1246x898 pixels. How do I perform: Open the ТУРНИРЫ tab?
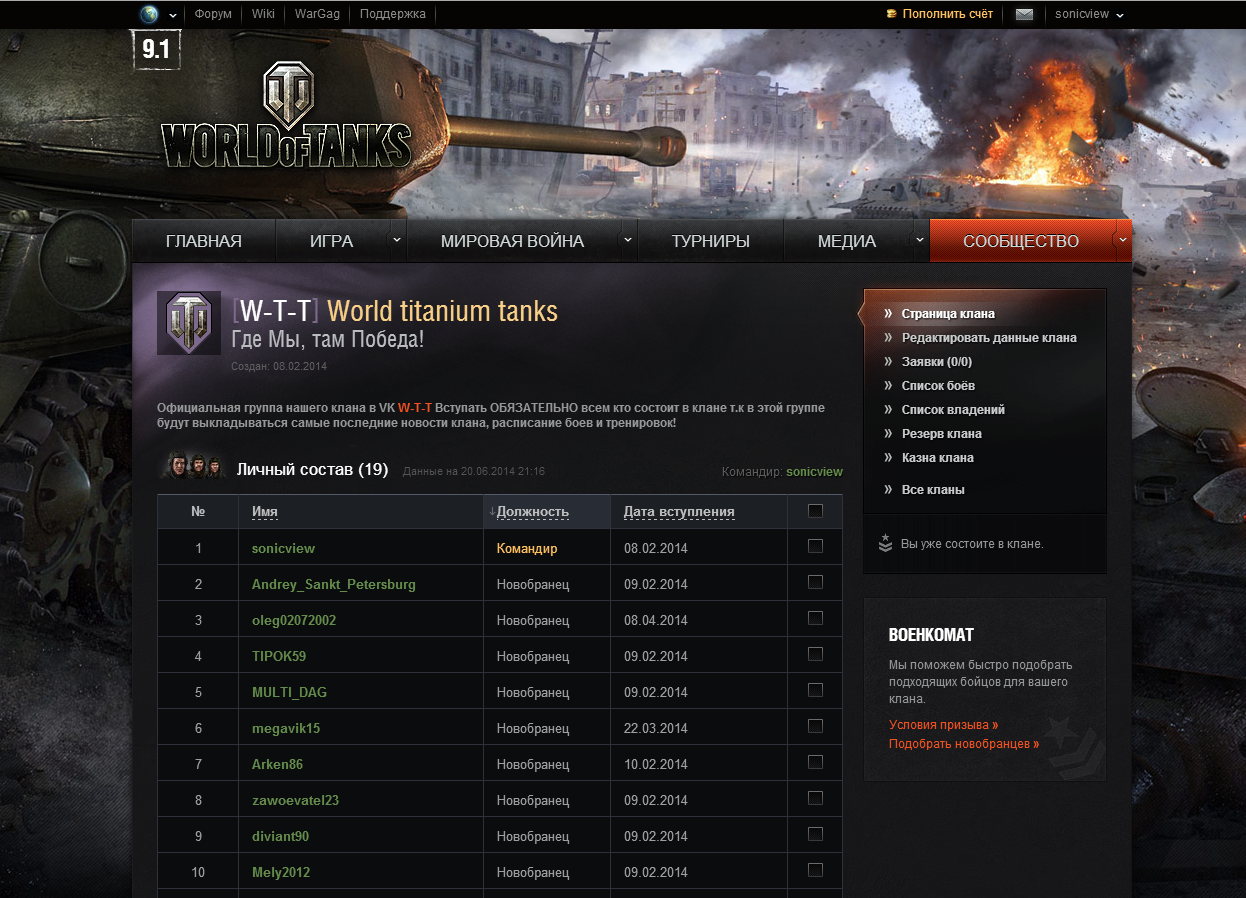[x=711, y=241]
